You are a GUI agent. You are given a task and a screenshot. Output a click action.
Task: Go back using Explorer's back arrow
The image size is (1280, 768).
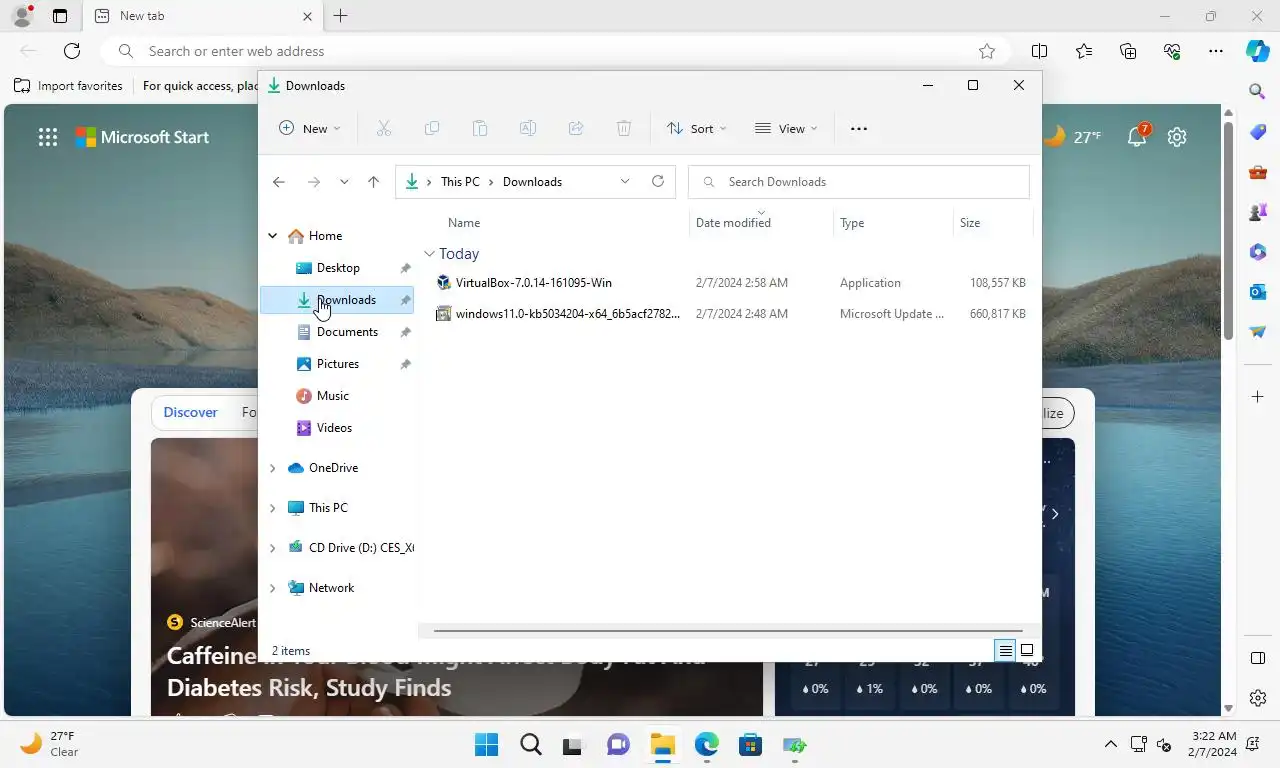coord(279,182)
